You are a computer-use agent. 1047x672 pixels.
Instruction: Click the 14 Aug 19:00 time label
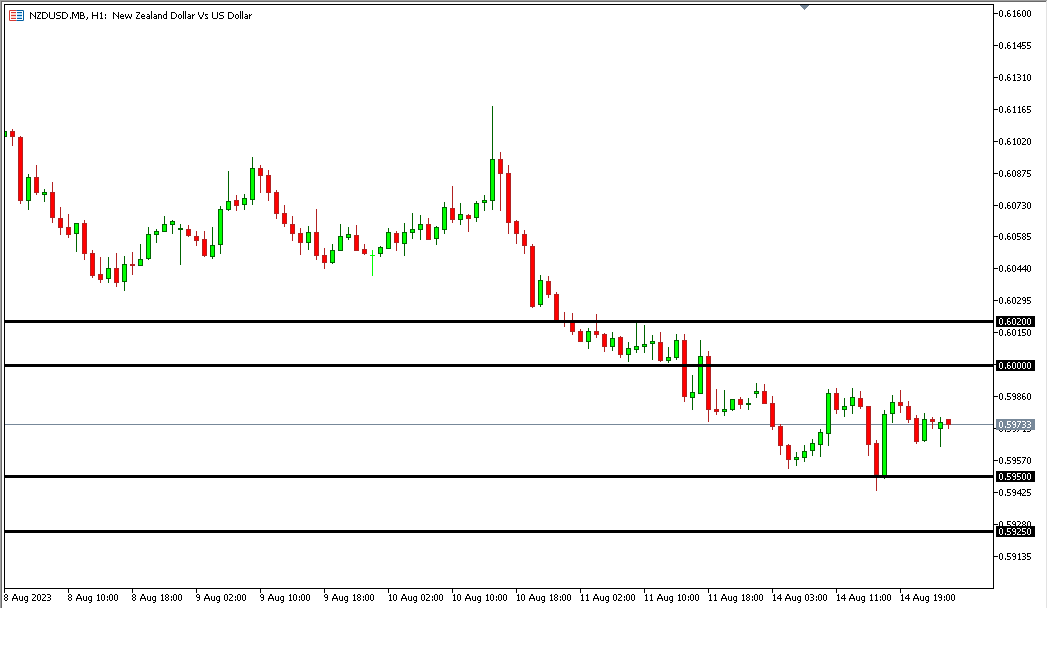pos(927,598)
